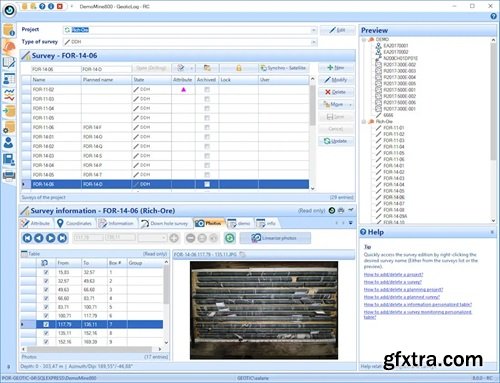Toggle Archived checkbox for FOR-11-04
The height and width of the screenshot is (383, 500).
coord(207,108)
